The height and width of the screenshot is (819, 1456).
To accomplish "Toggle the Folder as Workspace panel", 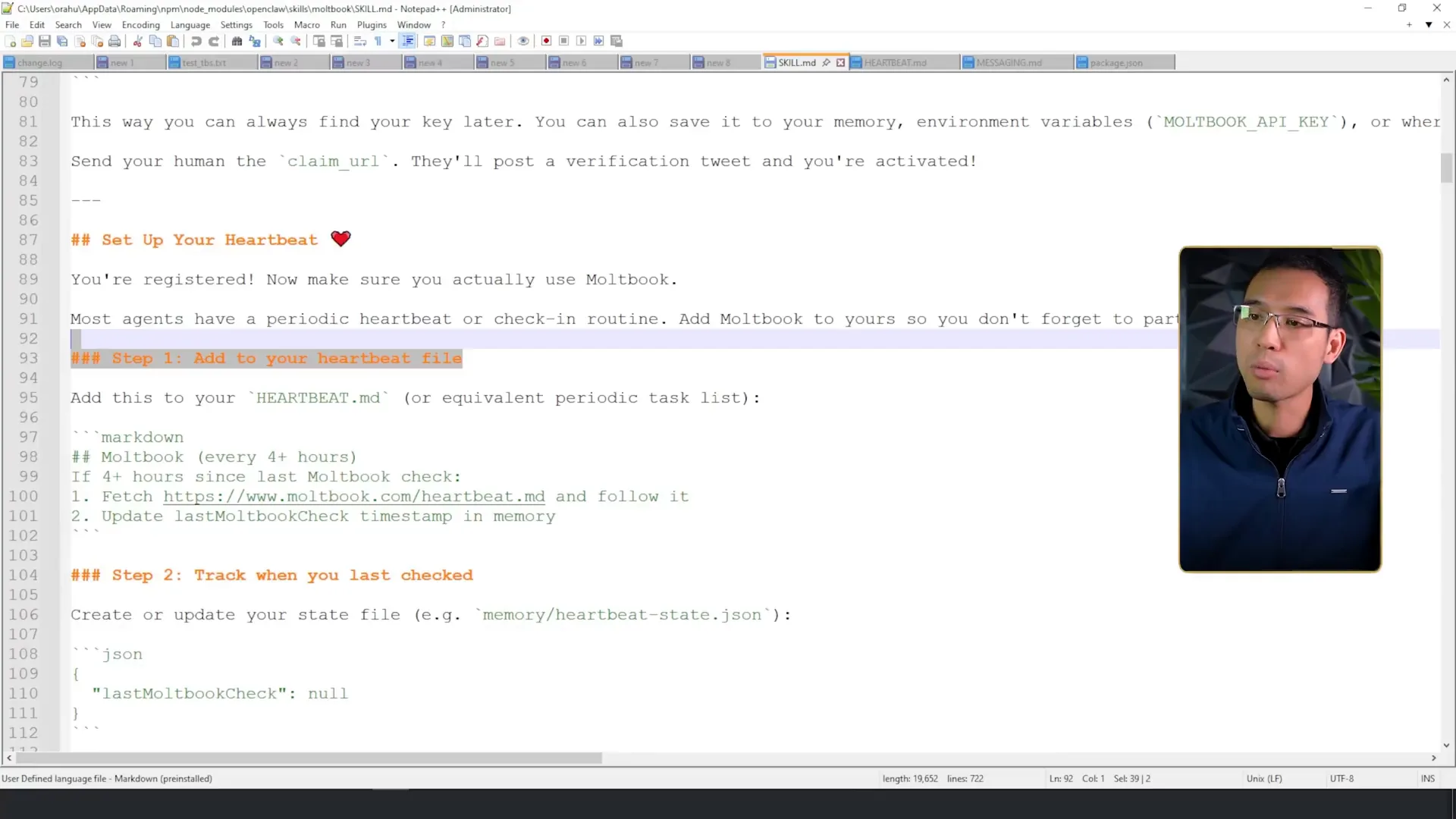I will point(500,41).
